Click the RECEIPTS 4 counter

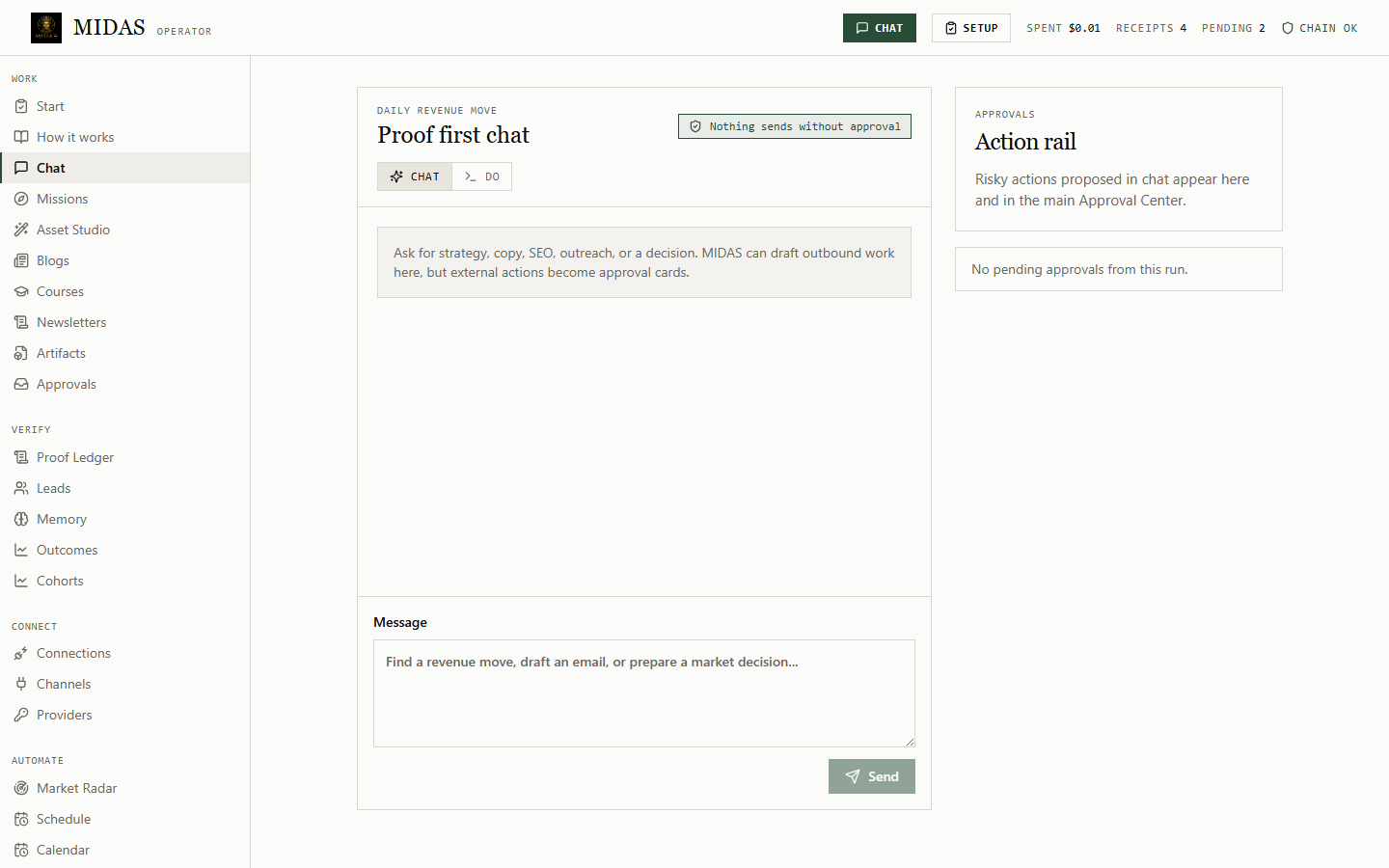click(1152, 28)
